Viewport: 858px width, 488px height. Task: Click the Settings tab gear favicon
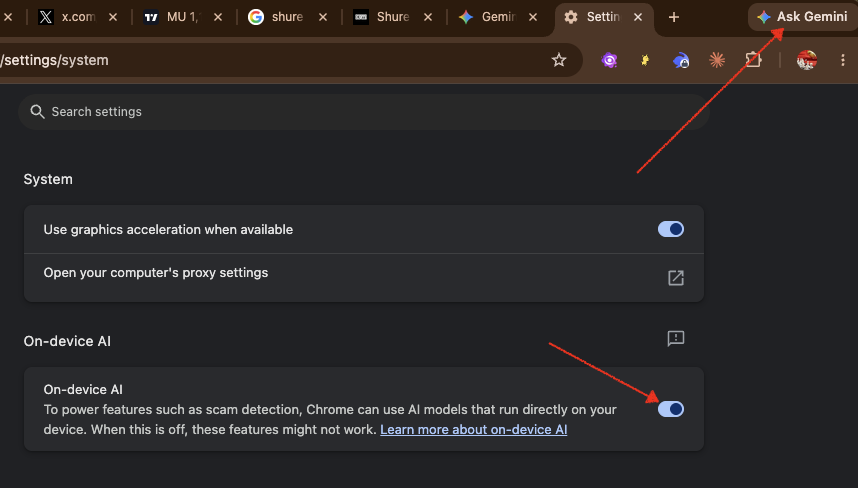571,18
